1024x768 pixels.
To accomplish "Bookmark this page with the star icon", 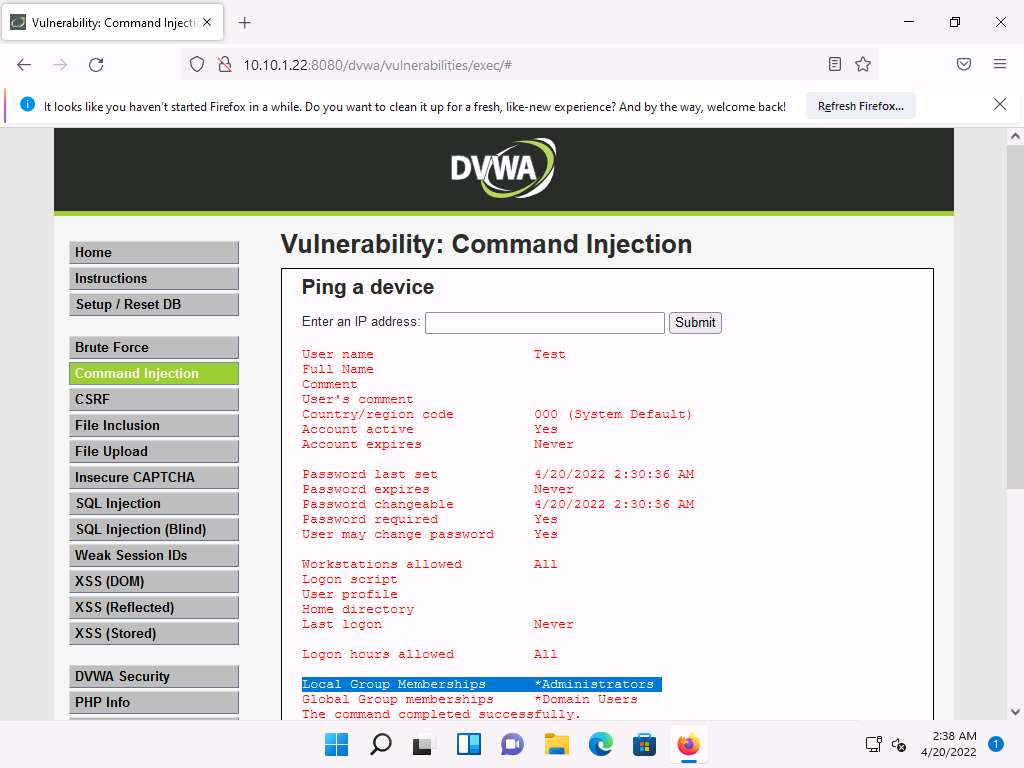I will pos(863,65).
